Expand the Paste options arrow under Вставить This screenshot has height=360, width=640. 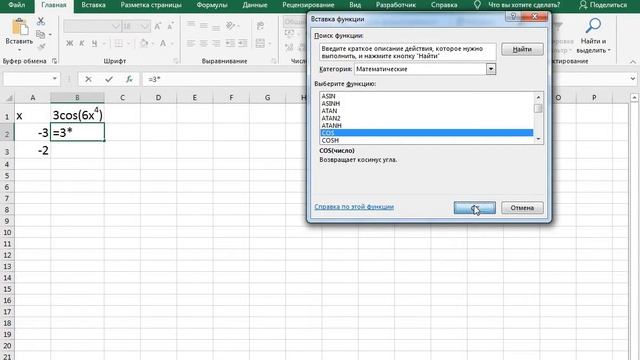coord(19,50)
